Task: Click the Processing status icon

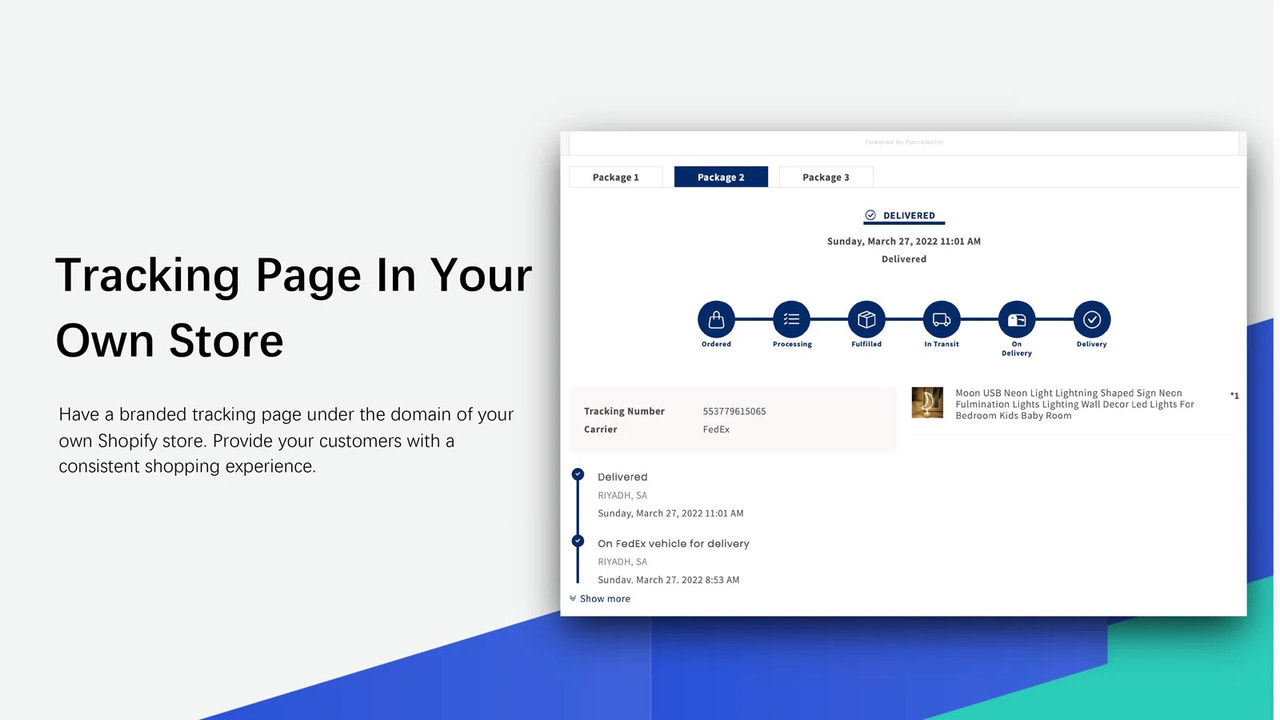Action: [791, 317]
